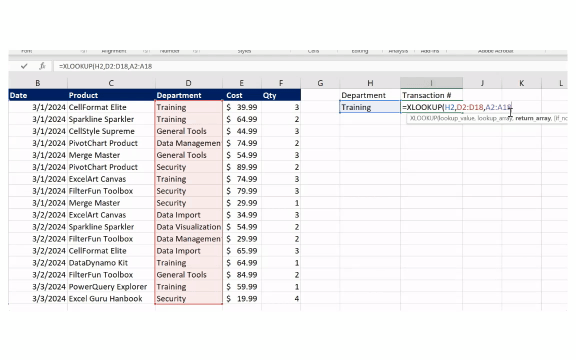Confirm the formula with the checkmark icon
This screenshot has width=576, height=360.
[24, 66]
